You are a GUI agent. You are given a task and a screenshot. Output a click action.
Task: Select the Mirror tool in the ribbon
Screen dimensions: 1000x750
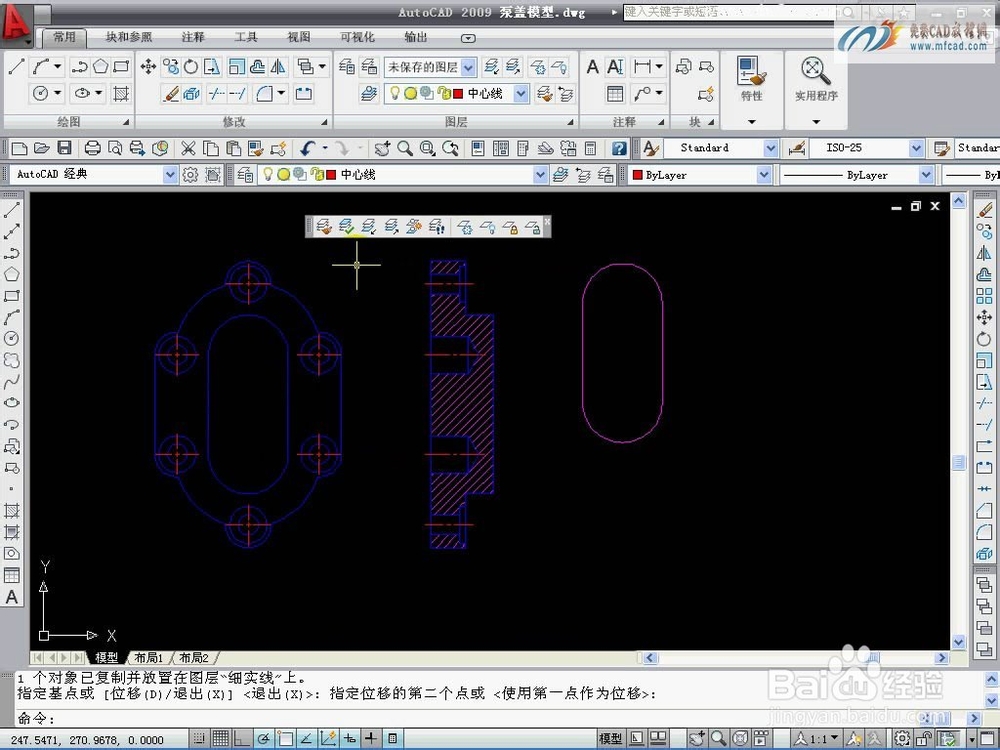coord(278,66)
